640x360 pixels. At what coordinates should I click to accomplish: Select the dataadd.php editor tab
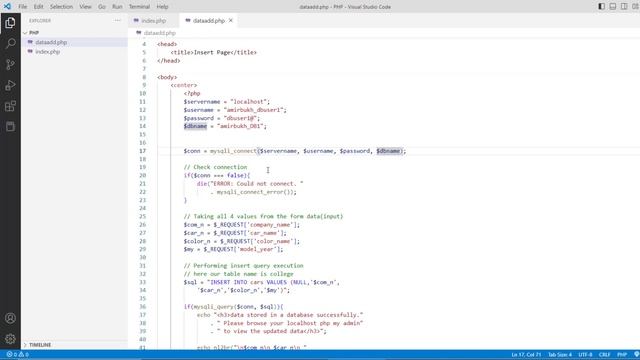point(209,20)
